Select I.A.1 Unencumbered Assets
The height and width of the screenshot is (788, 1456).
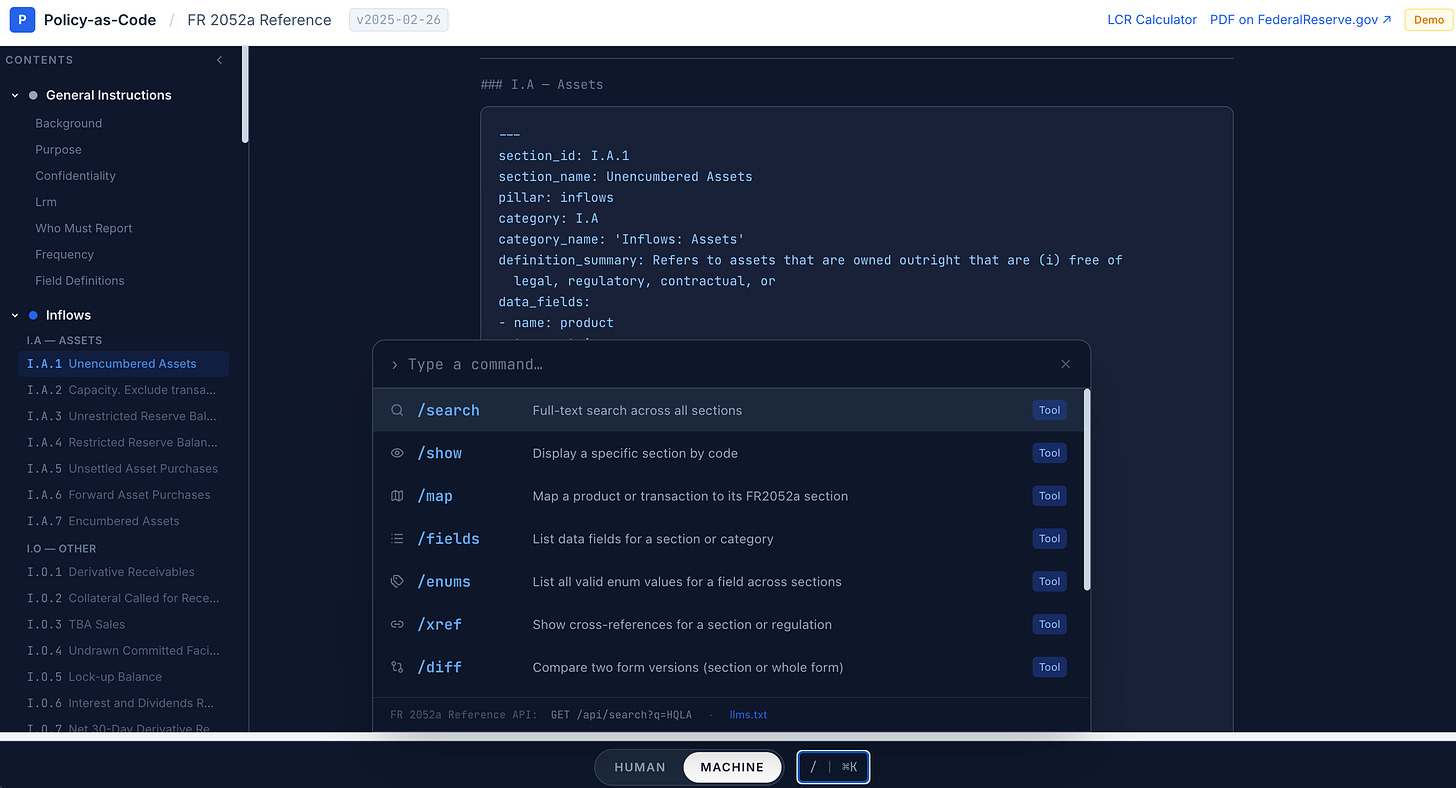tap(124, 364)
